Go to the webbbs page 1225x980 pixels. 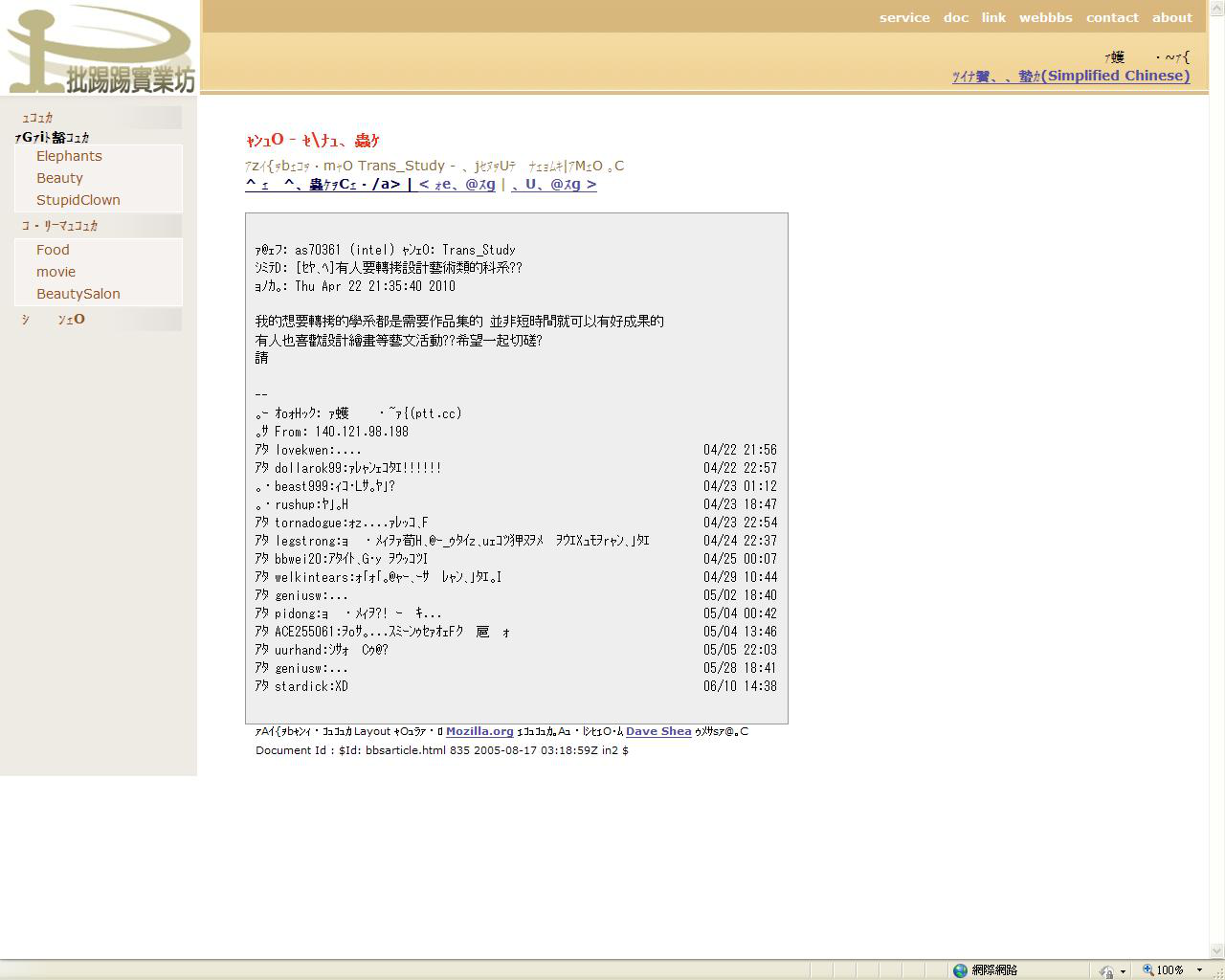pyautogui.click(x=1046, y=17)
